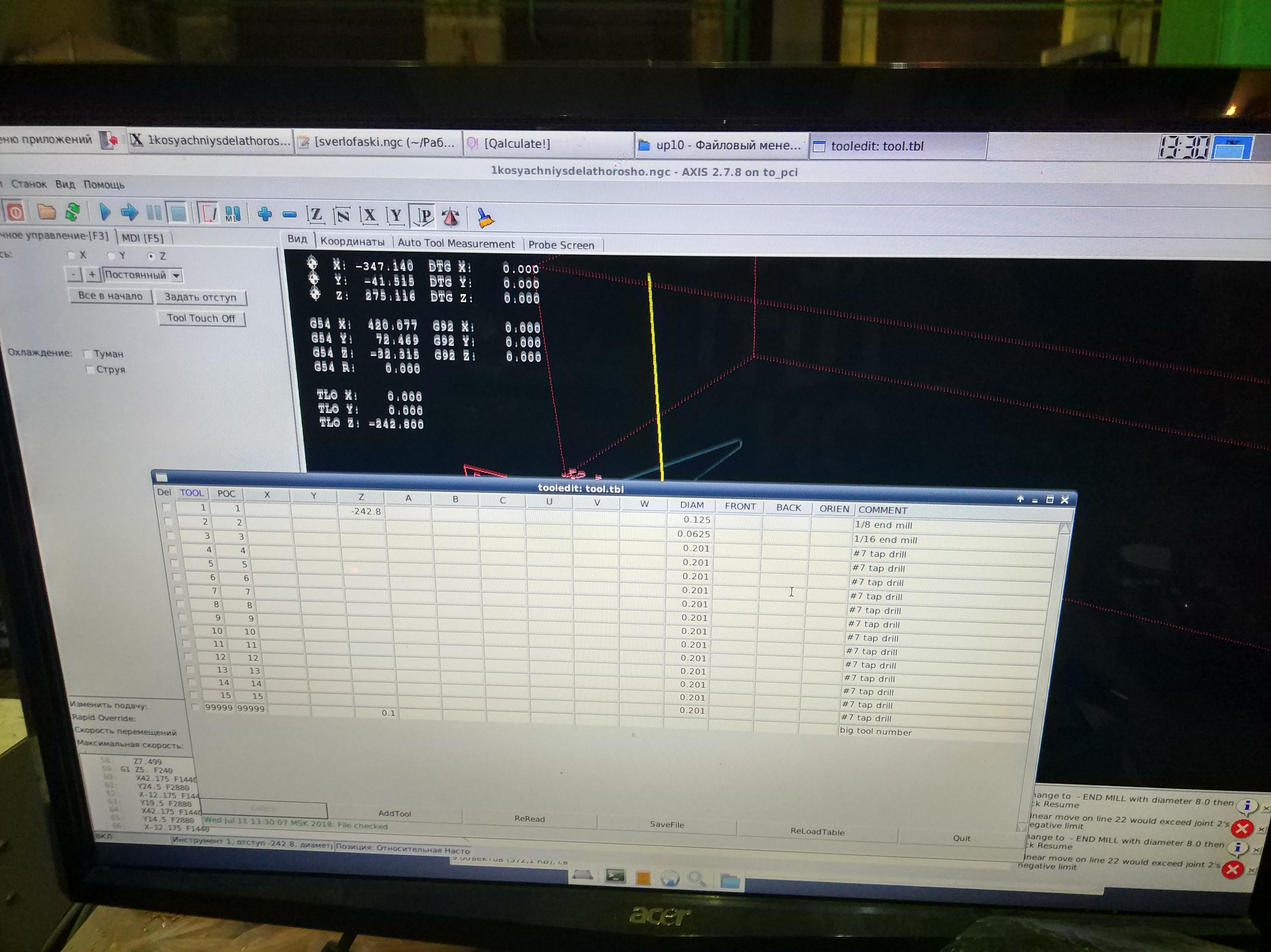
Task: Zoom in with the blue plus icon
Action: coord(264,215)
